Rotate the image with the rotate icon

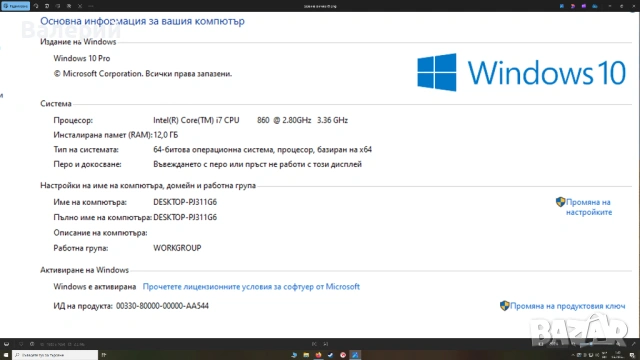click(36, 6)
